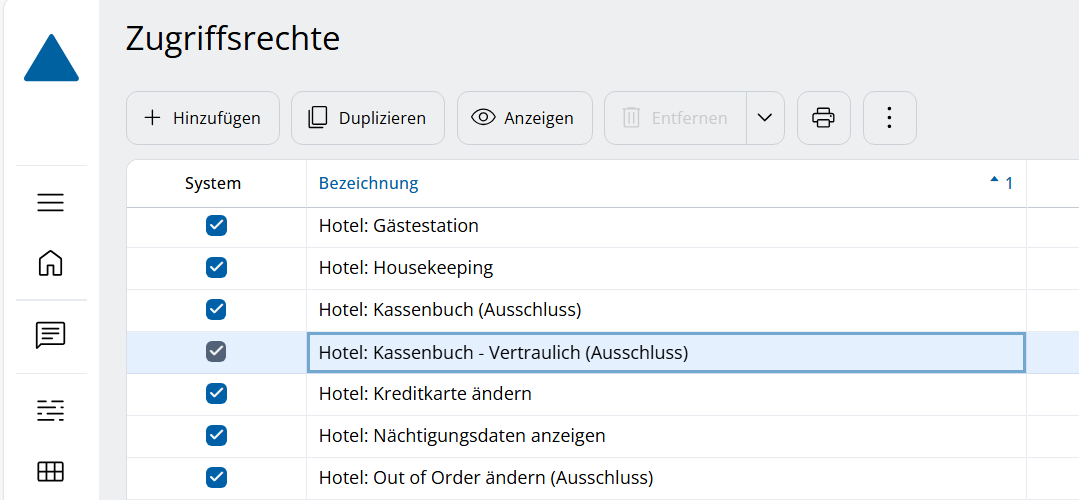Select row Hotel: Out of Order ändern (Ausschluss)

coord(486,478)
